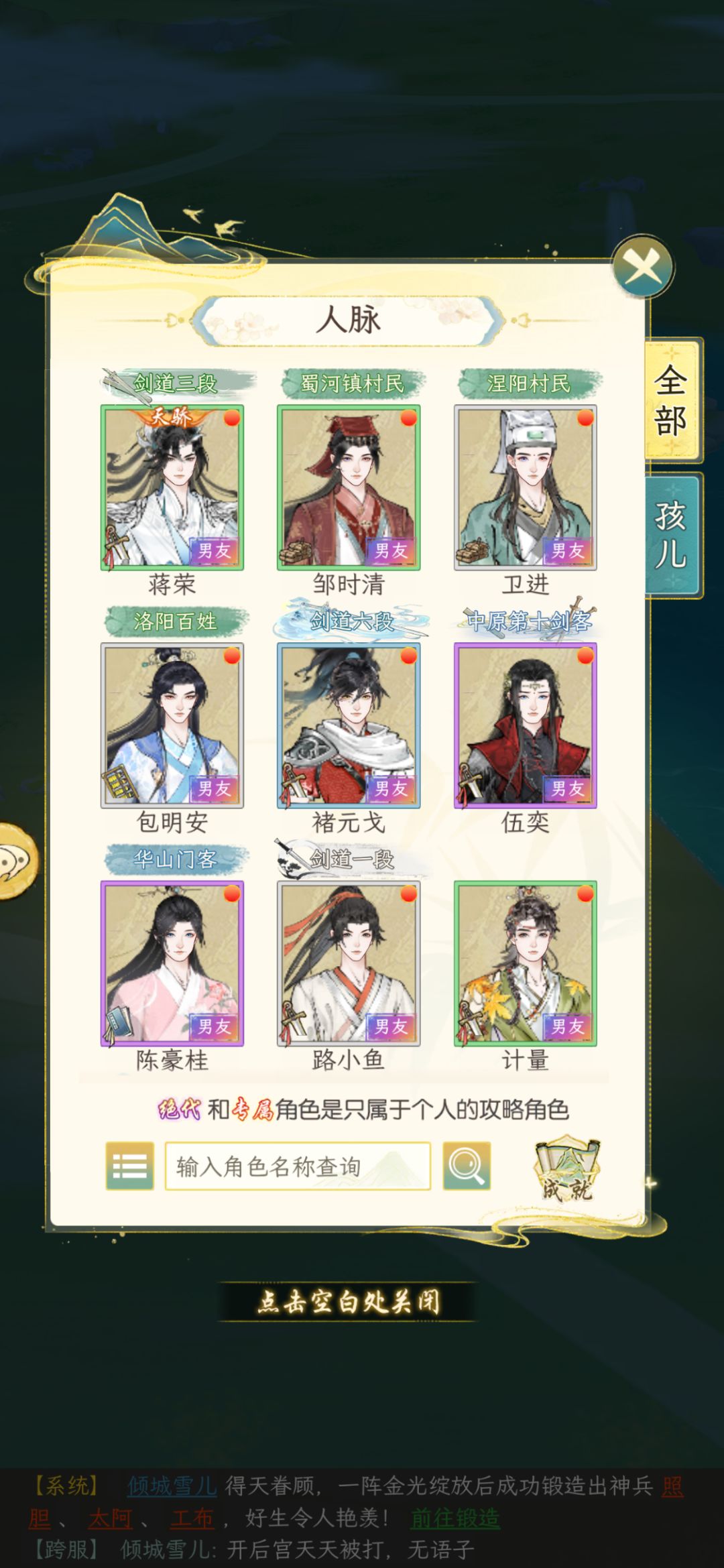Click the 输入角色名称查询 search field
The image size is (724, 1568).
coord(298,1166)
